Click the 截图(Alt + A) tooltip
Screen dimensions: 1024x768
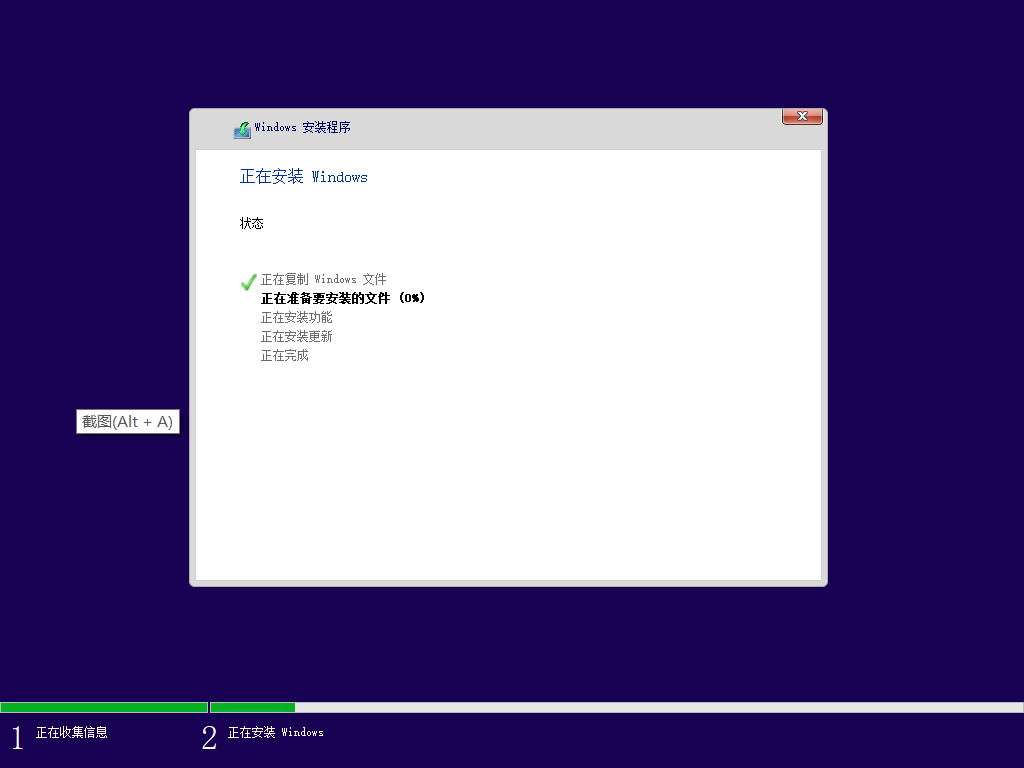[x=128, y=422]
